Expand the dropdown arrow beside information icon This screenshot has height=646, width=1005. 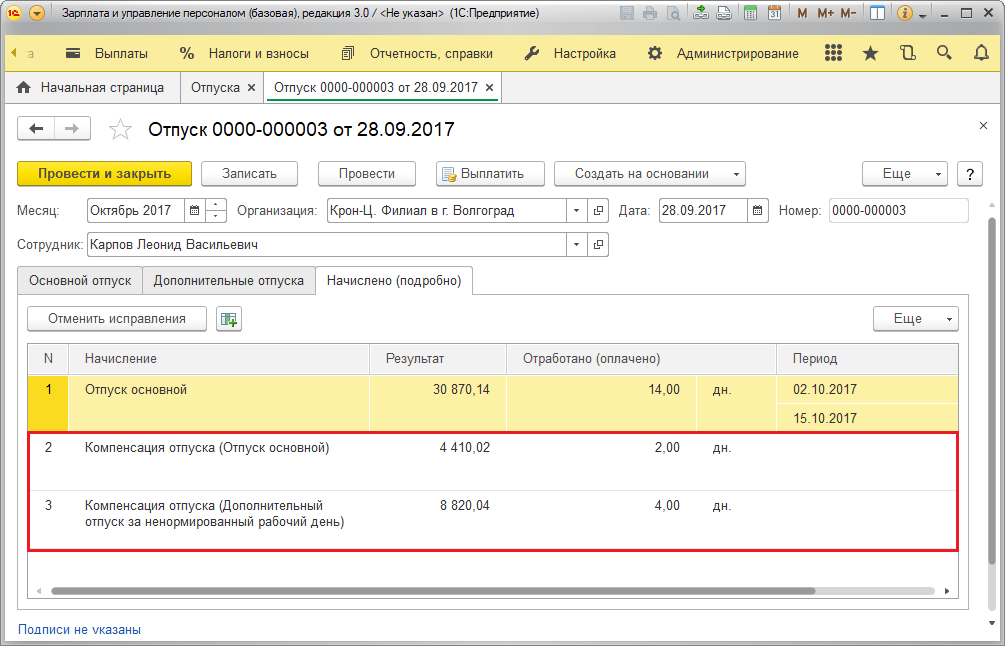(922, 14)
